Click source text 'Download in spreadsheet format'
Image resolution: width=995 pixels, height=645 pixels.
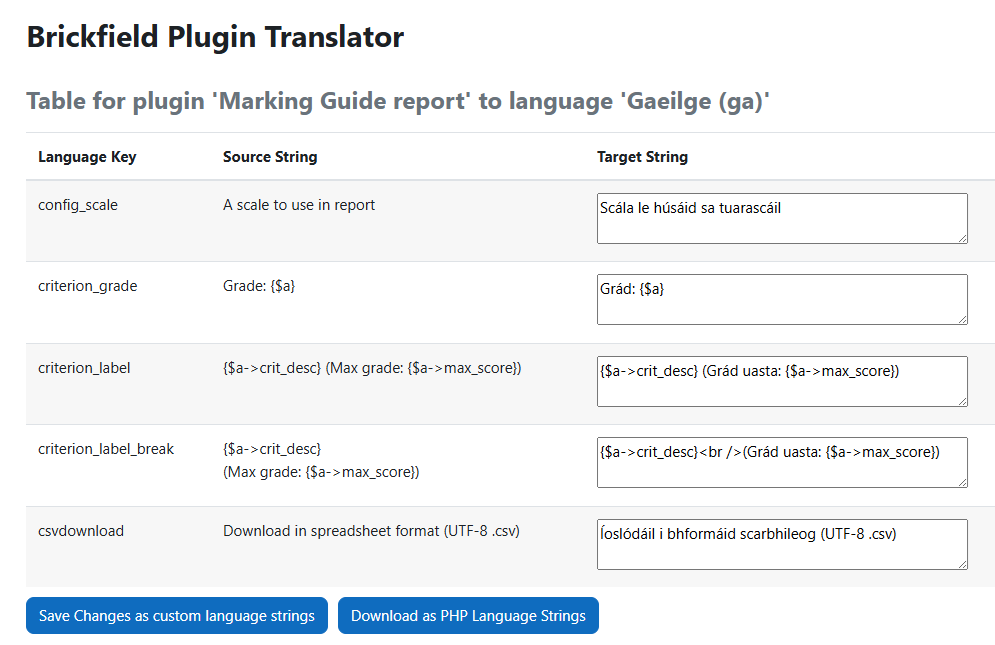click(331, 531)
